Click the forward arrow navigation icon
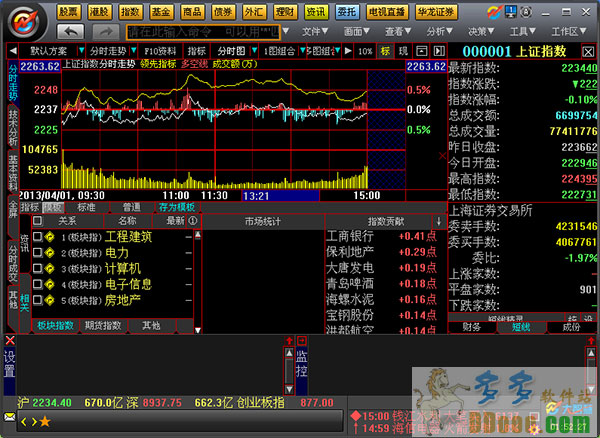Screen dimensions: 600x438 point(100,32)
